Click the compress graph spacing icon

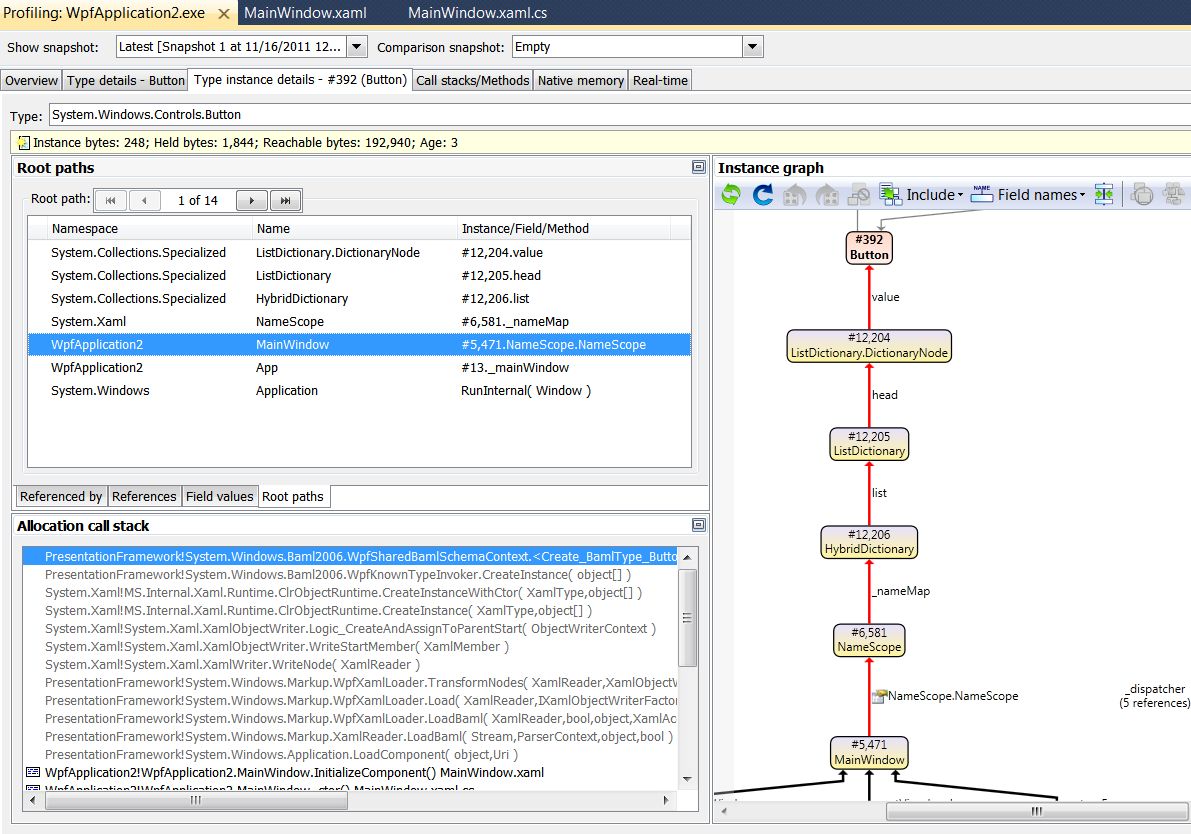(1104, 195)
